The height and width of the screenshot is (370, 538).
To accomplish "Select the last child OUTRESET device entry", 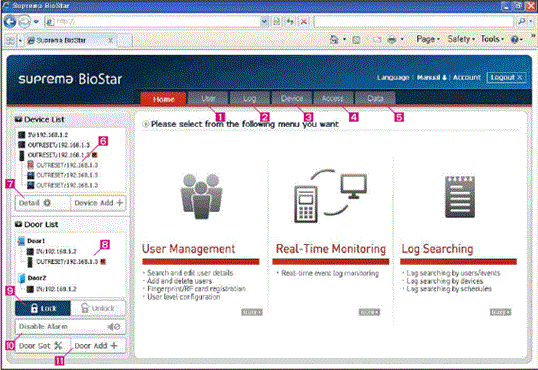I will [x=63, y=185].
